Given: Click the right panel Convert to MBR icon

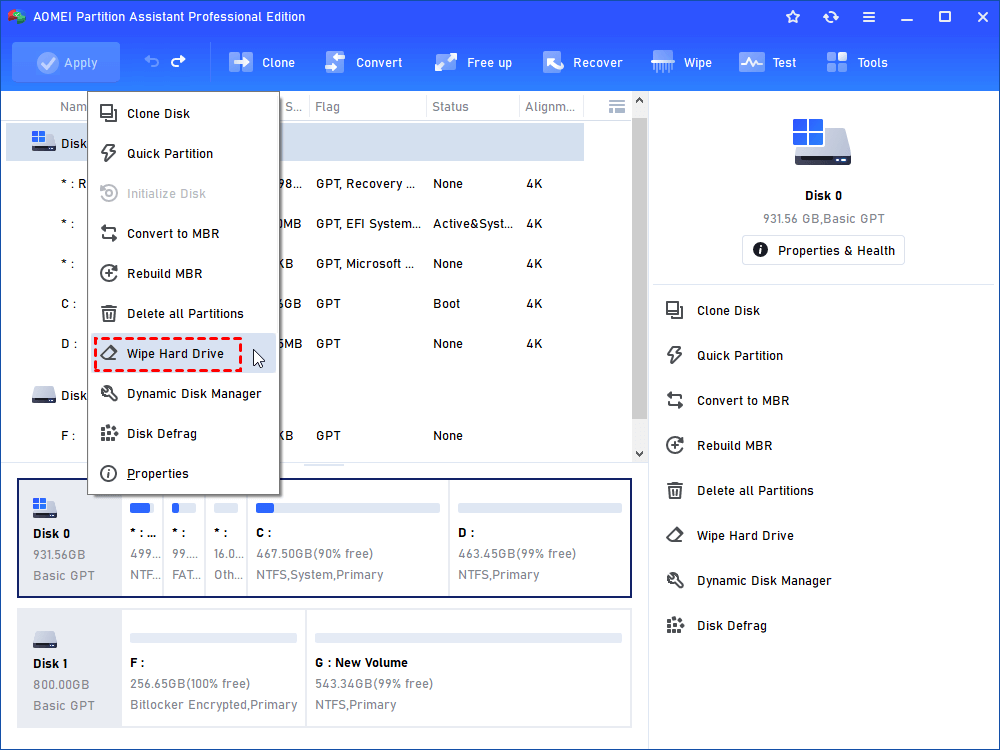Looking at the screenshot, I should [675, 401].
